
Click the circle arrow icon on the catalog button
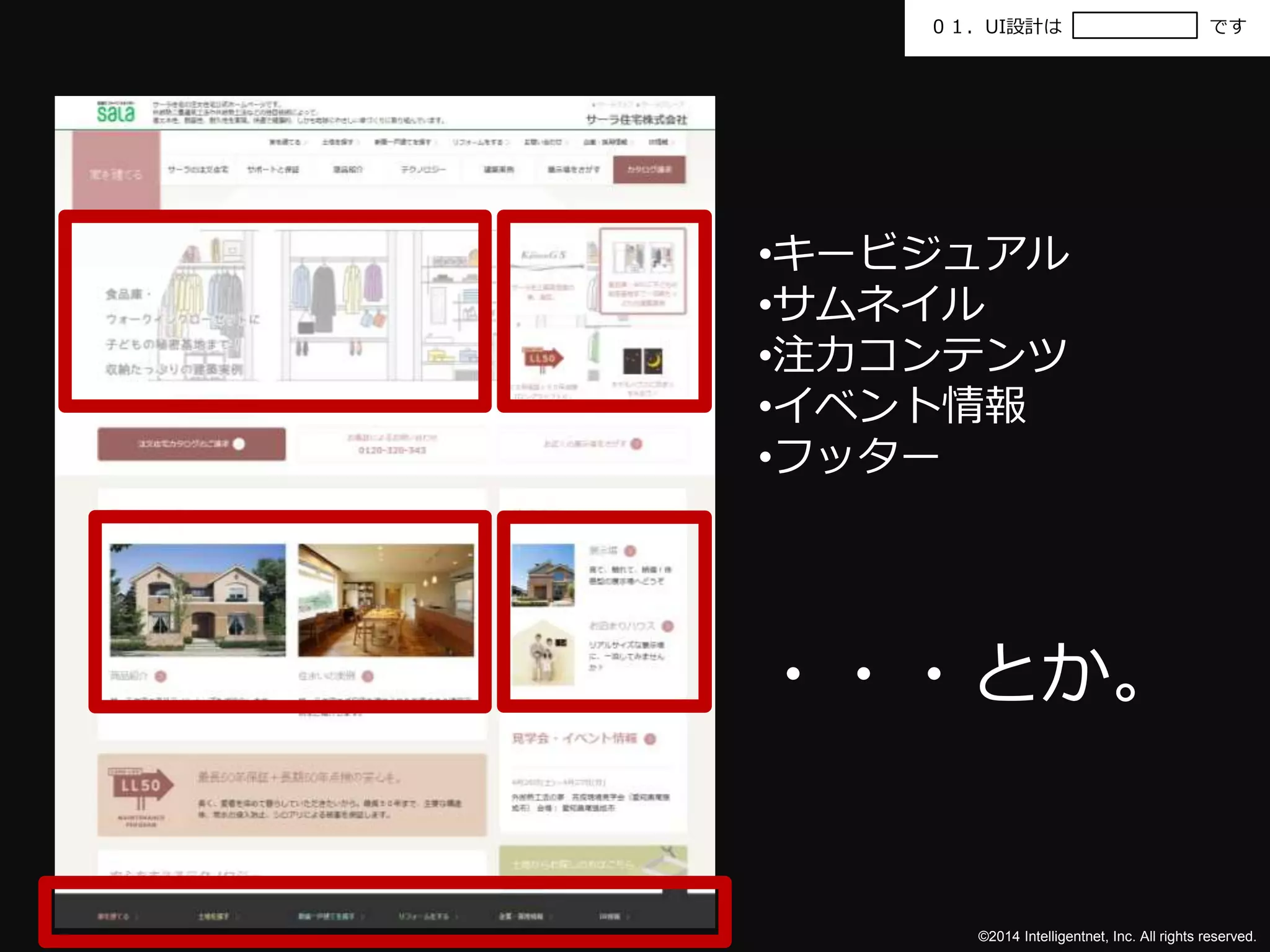(x=239, y=444)
